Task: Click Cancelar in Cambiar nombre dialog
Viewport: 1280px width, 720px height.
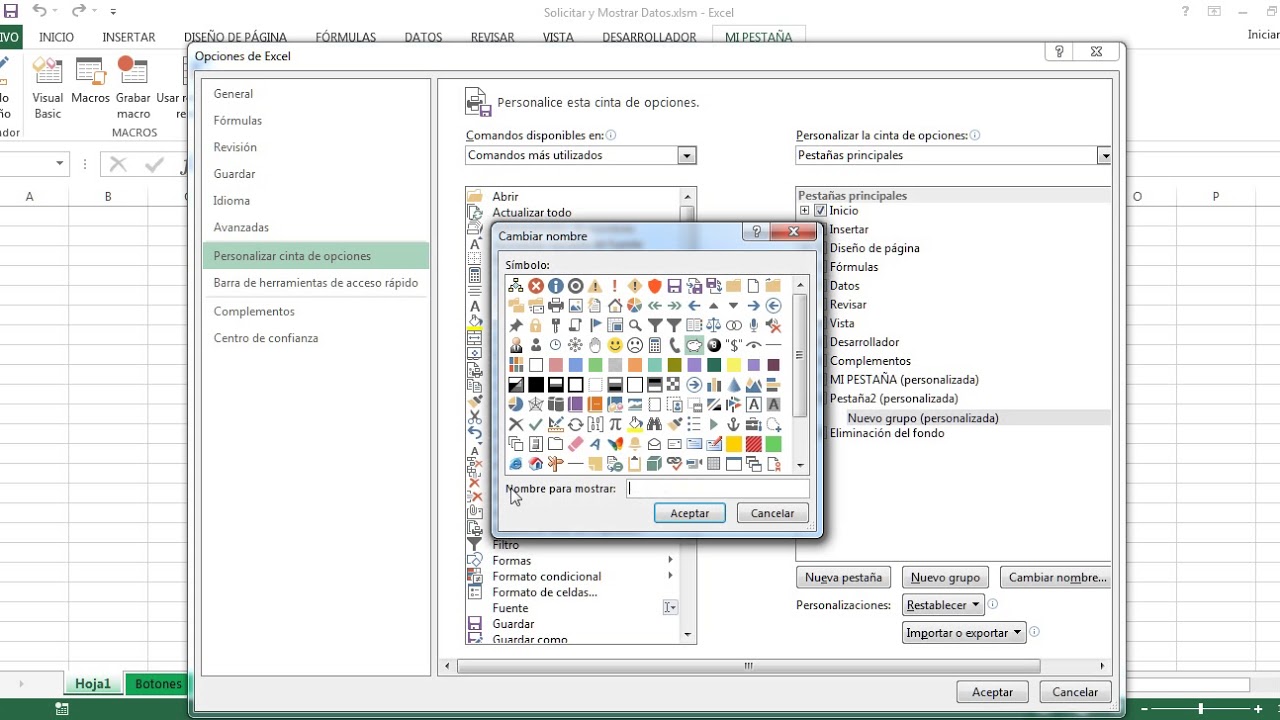Action: 772,513
